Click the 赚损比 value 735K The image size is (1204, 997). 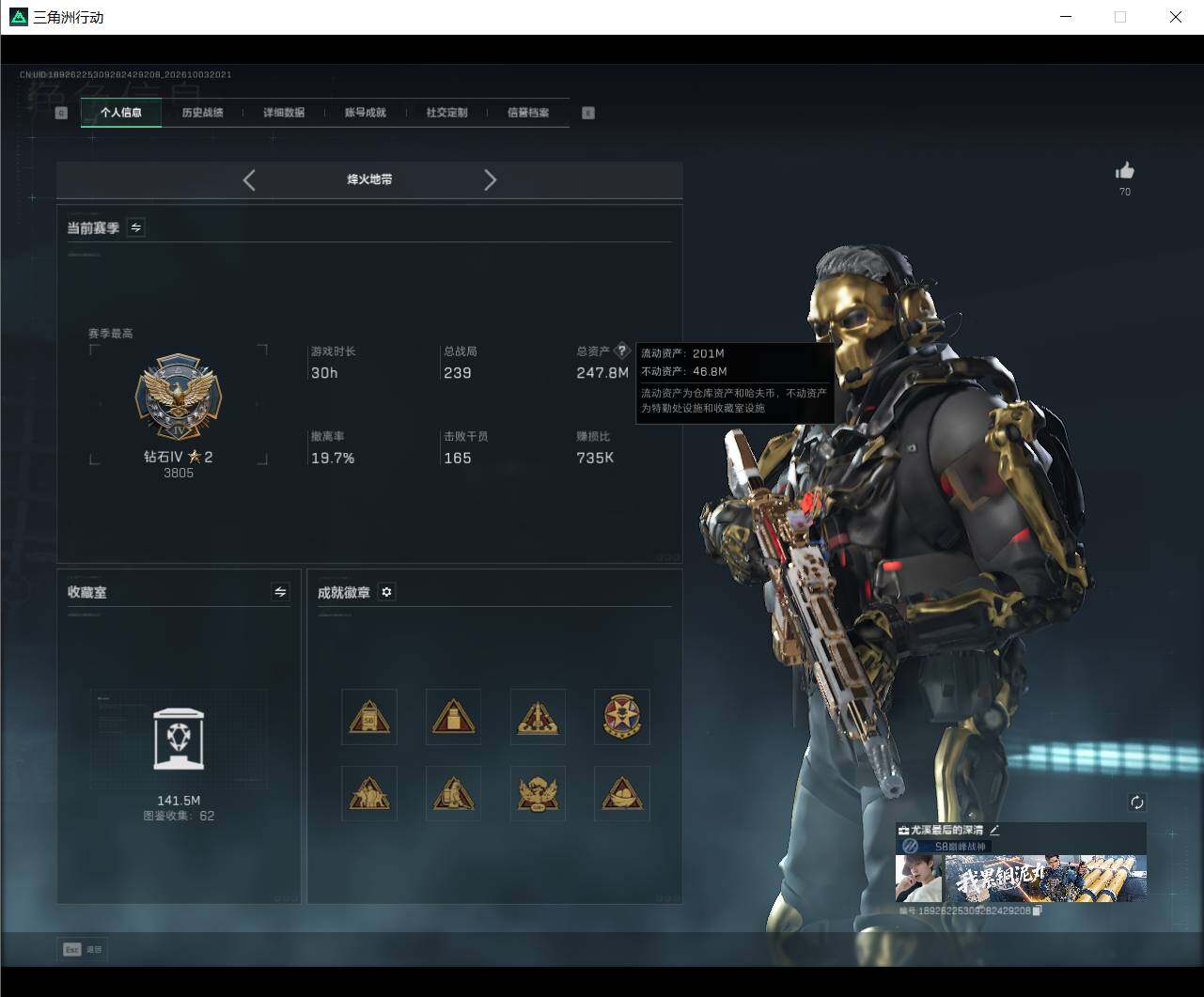[595, 459]
